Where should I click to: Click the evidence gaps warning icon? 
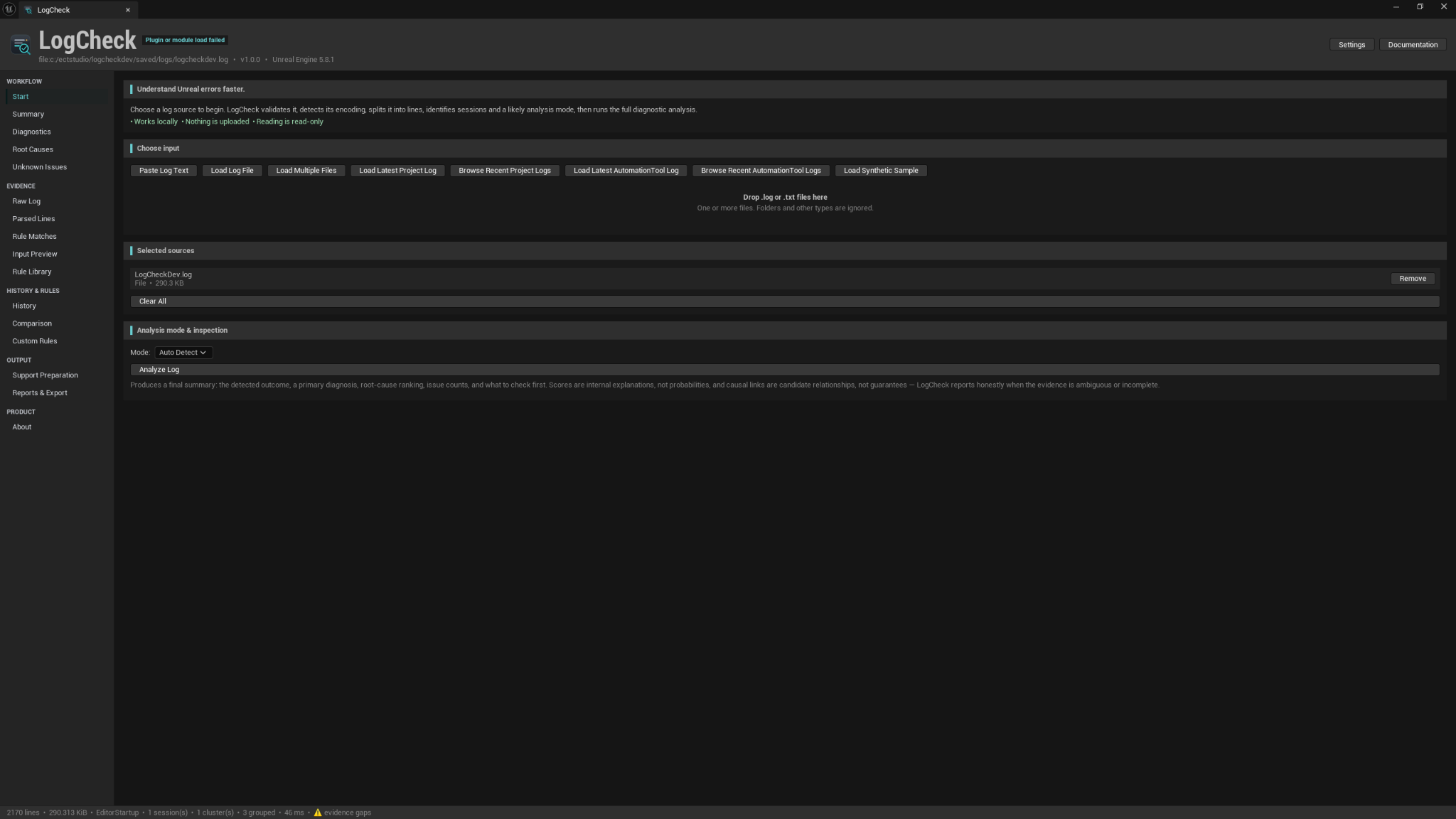(318, 813)
